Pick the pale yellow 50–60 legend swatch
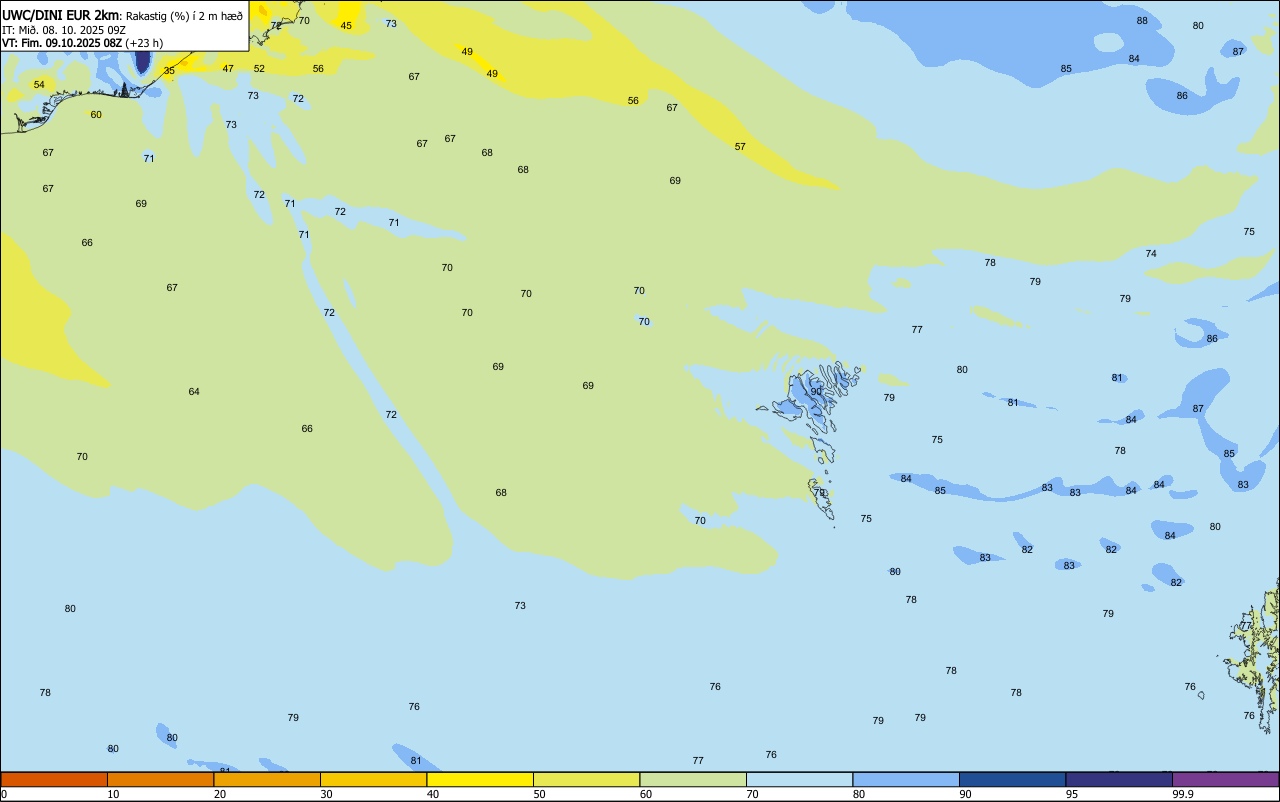1280x802 pixels. coord(586,779)
